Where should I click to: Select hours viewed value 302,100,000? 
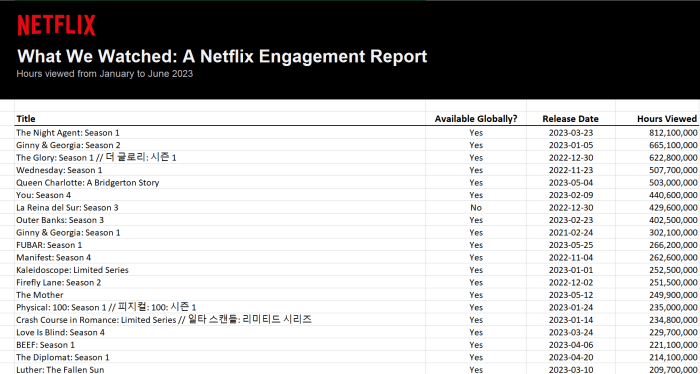[x=673, y=233]
